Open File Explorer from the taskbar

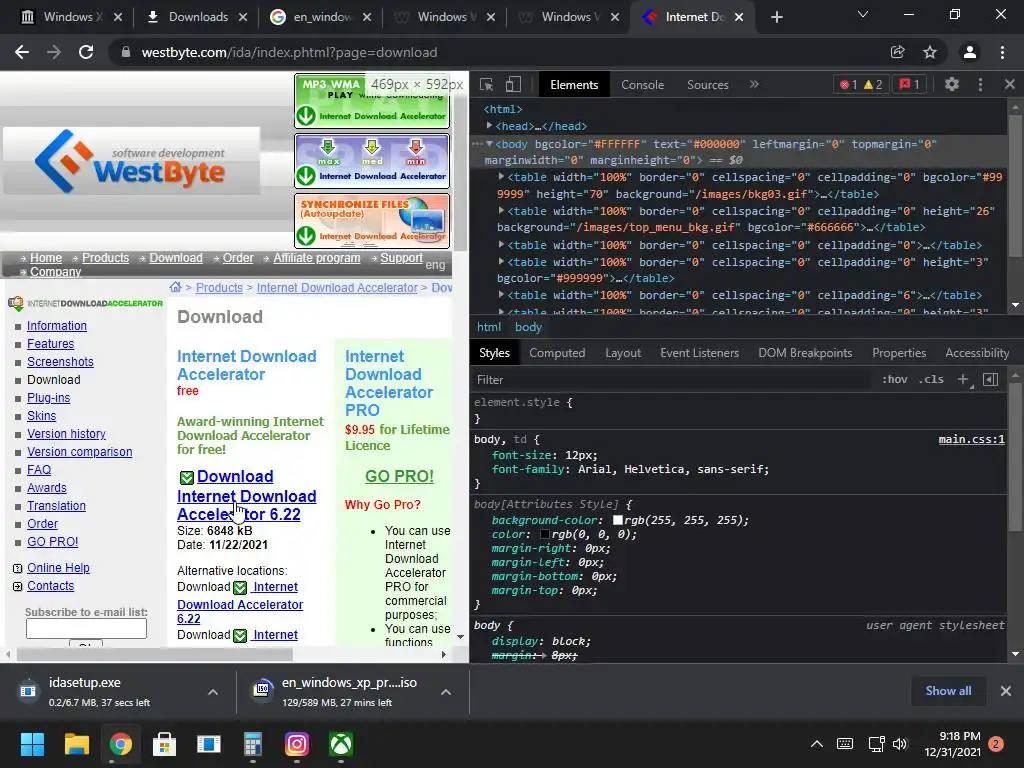76,744
